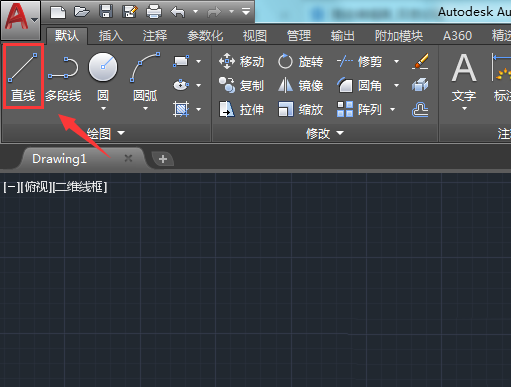The height and width of the screenshot is (387, 511).
Task: Select the 阵列 array tool
Action: [x=359, y=109]
